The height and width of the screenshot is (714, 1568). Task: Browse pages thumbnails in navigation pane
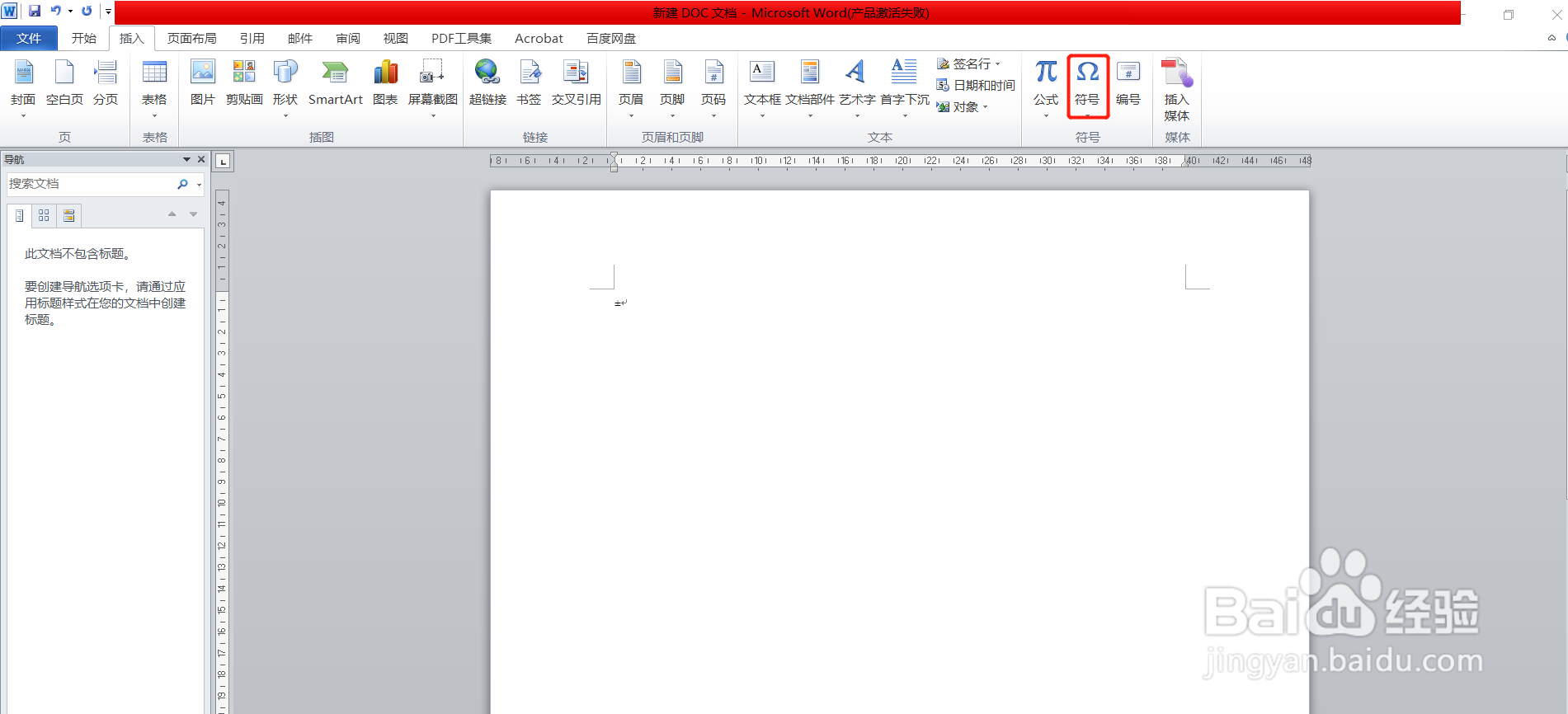coord(44,215)
